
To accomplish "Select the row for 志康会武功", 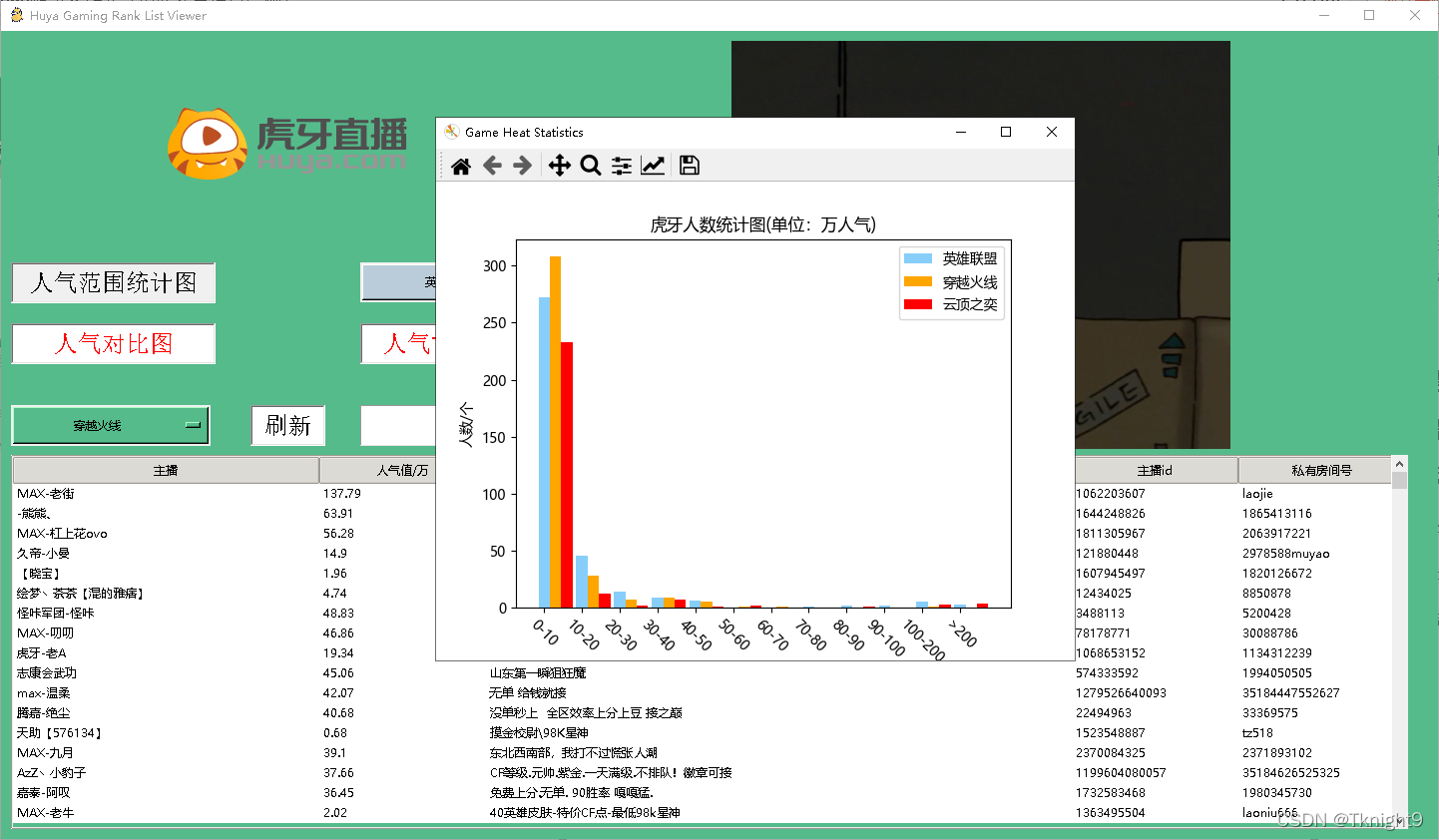I will [702, 673].
